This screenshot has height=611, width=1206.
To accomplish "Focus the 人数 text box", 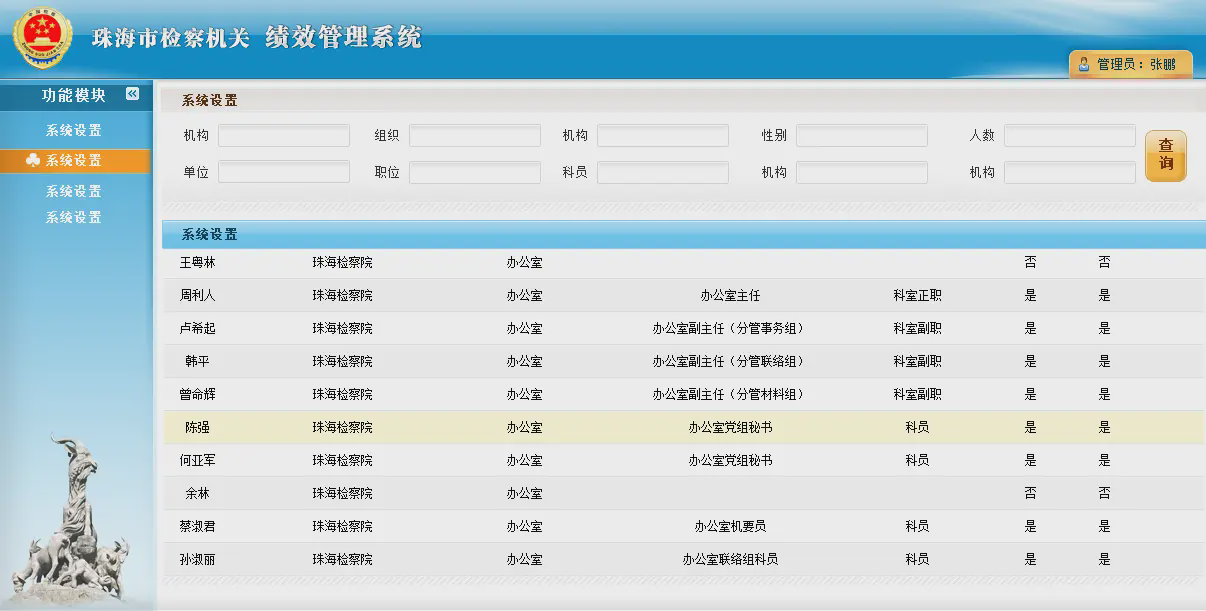I will point(1069,135).
